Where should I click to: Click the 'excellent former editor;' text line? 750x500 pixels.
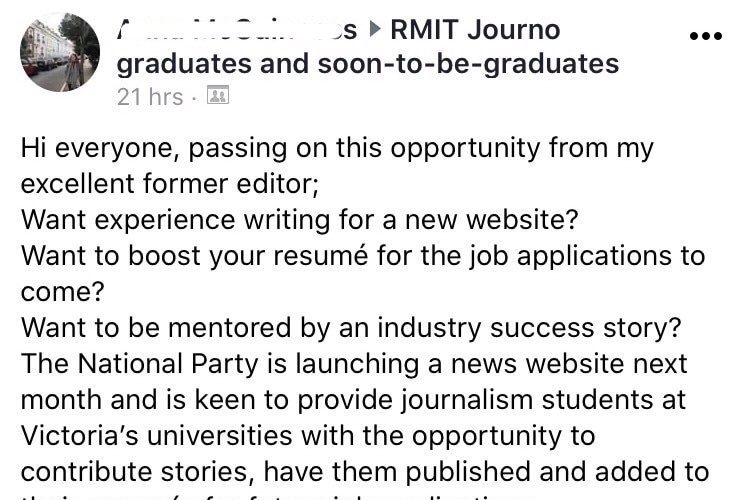[x=169, y=184]
